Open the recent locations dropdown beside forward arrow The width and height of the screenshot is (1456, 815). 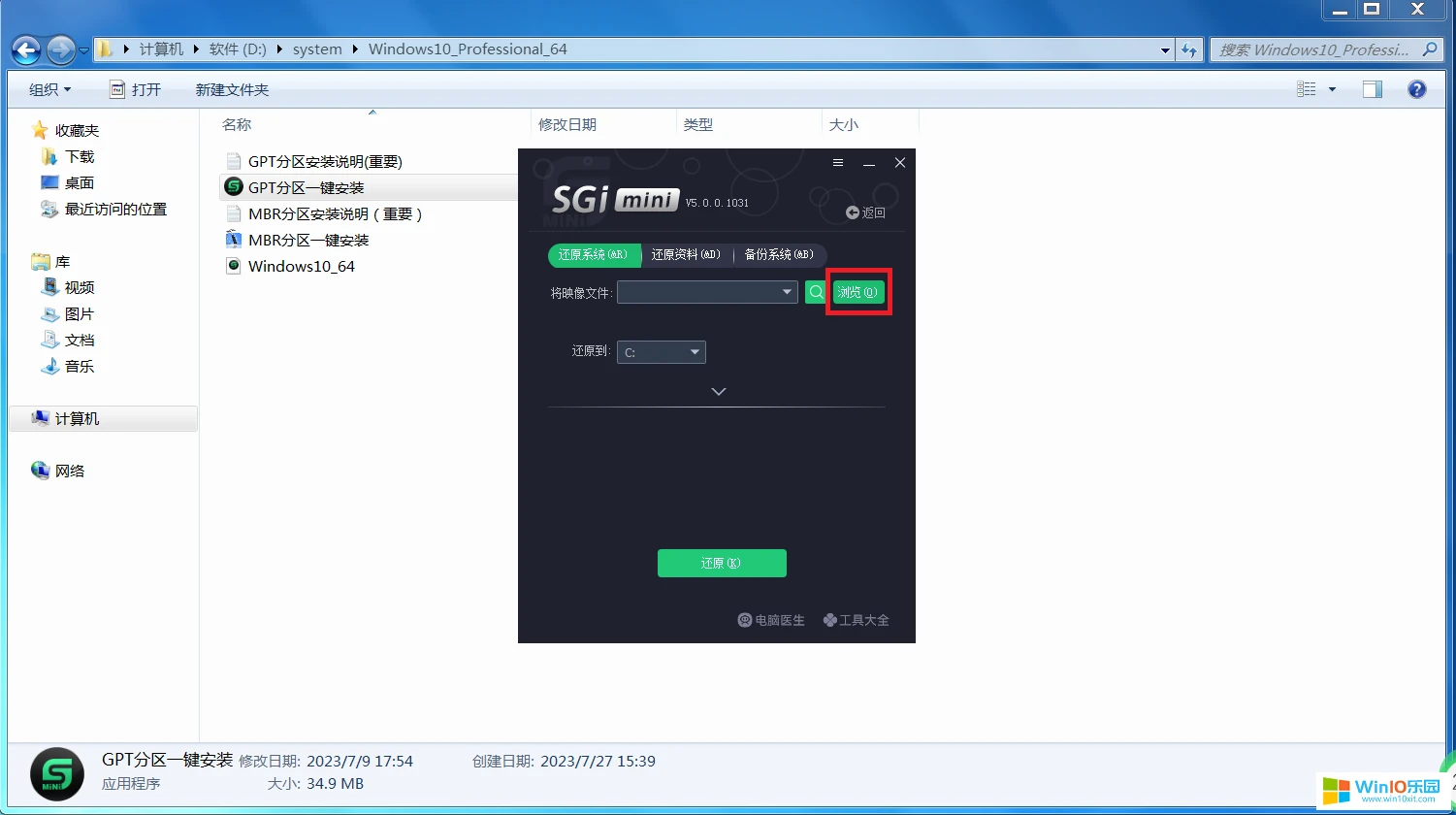pos(84,49)
